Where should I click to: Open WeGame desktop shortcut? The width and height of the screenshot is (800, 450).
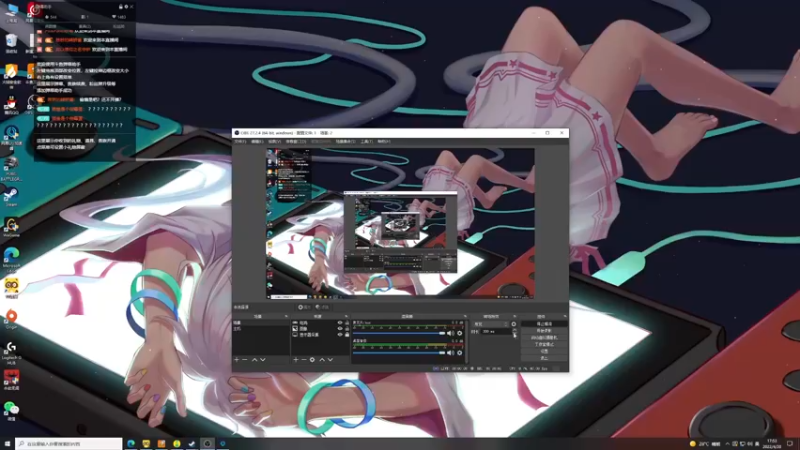coord(11,227)
